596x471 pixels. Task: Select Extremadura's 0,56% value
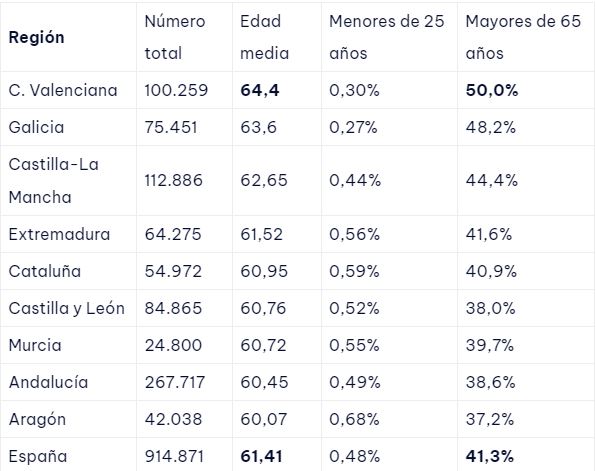click(x=354, y=234)
